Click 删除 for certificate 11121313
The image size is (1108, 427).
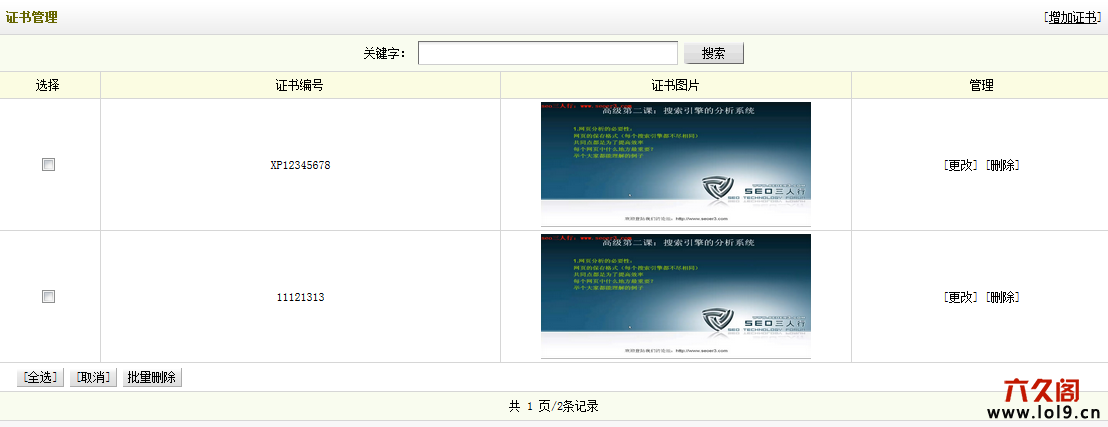1003,297
